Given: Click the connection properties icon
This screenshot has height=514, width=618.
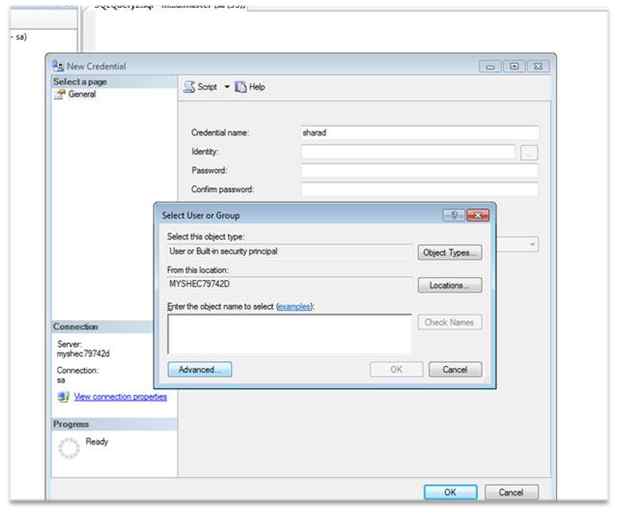Looking at the screenshot, I should [63, 397].
